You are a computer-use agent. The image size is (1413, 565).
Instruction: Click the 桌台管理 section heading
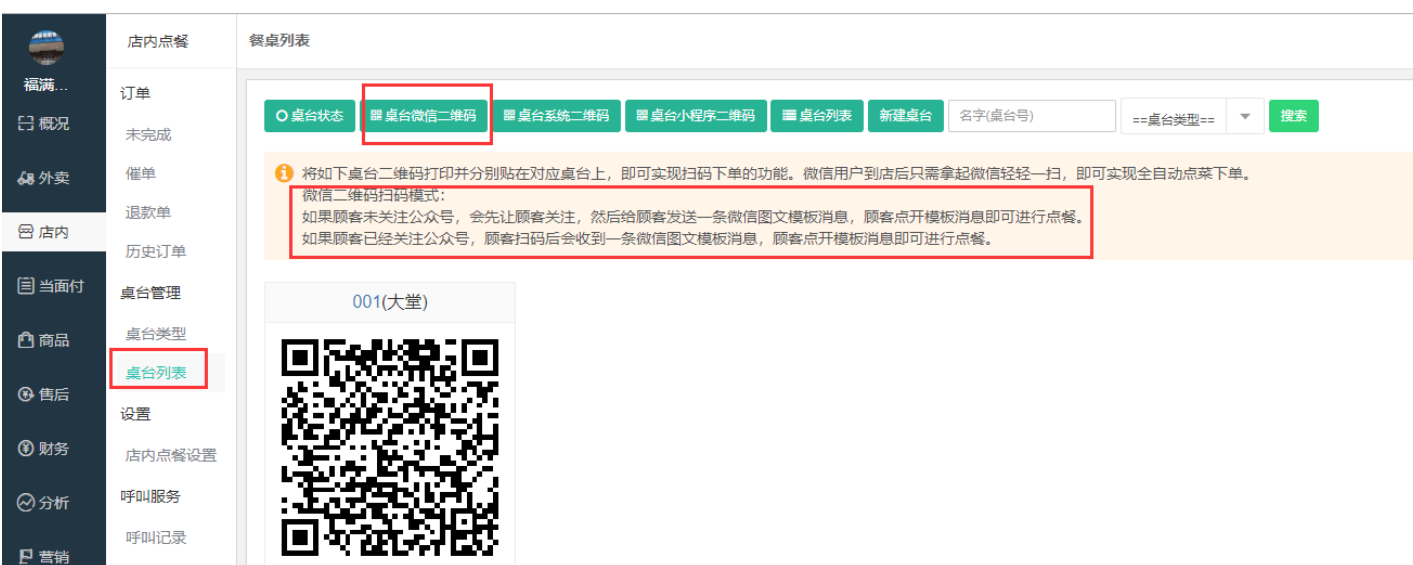coord(150,292)
